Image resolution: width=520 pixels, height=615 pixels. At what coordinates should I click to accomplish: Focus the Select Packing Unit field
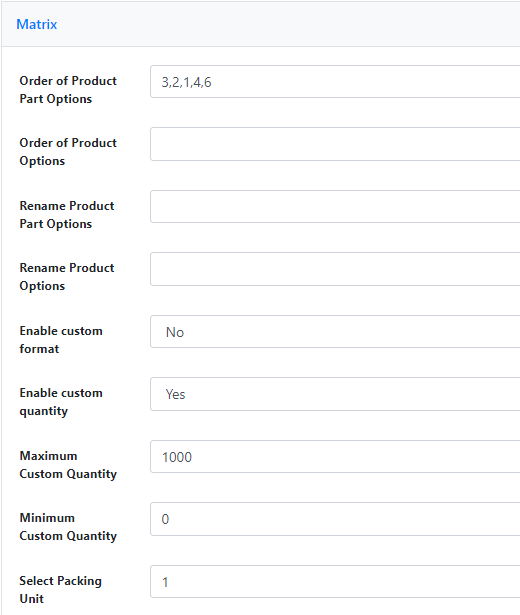pos(335,582)
